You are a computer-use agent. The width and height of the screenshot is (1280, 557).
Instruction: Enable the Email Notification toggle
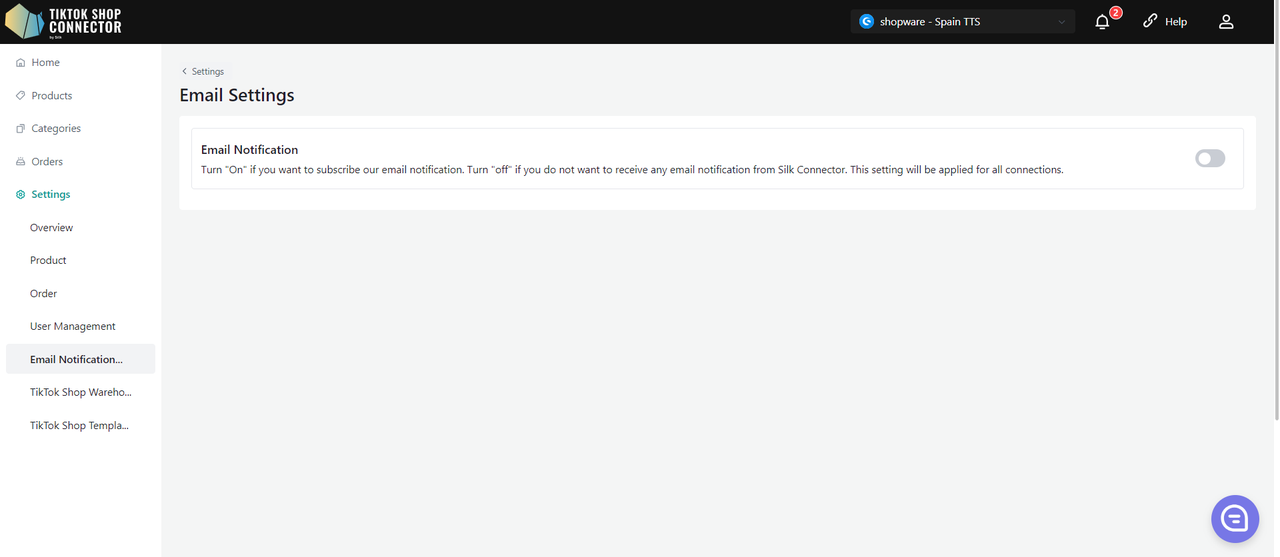click(1210, 158)
